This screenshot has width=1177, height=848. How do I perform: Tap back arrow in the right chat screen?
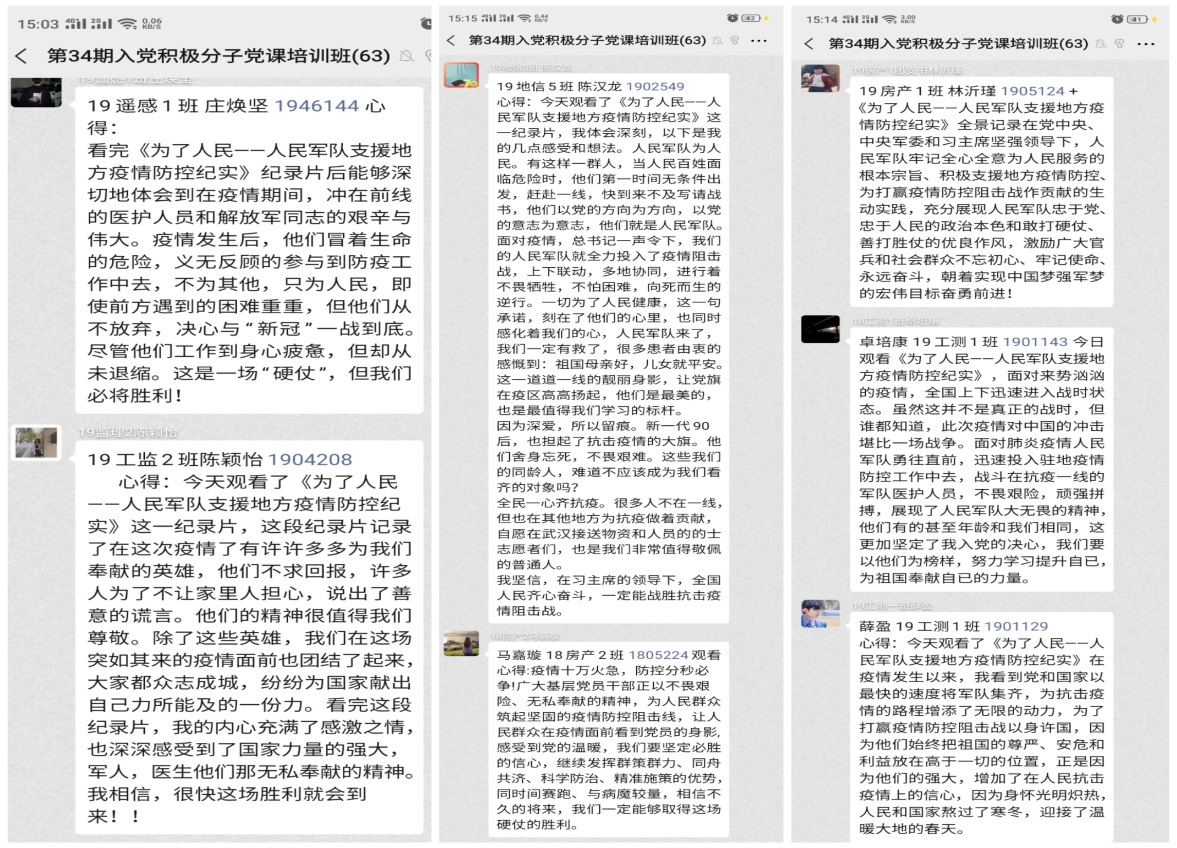coord(808,44)
